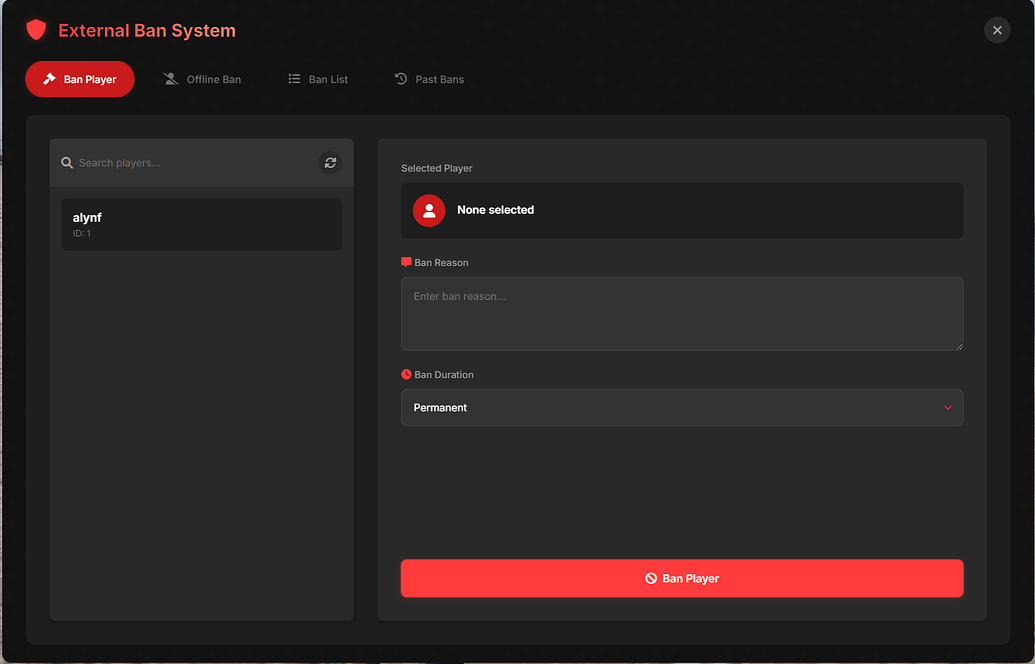Click the list icon next to Ban List

pyautogui.click(x=294, y=78)
